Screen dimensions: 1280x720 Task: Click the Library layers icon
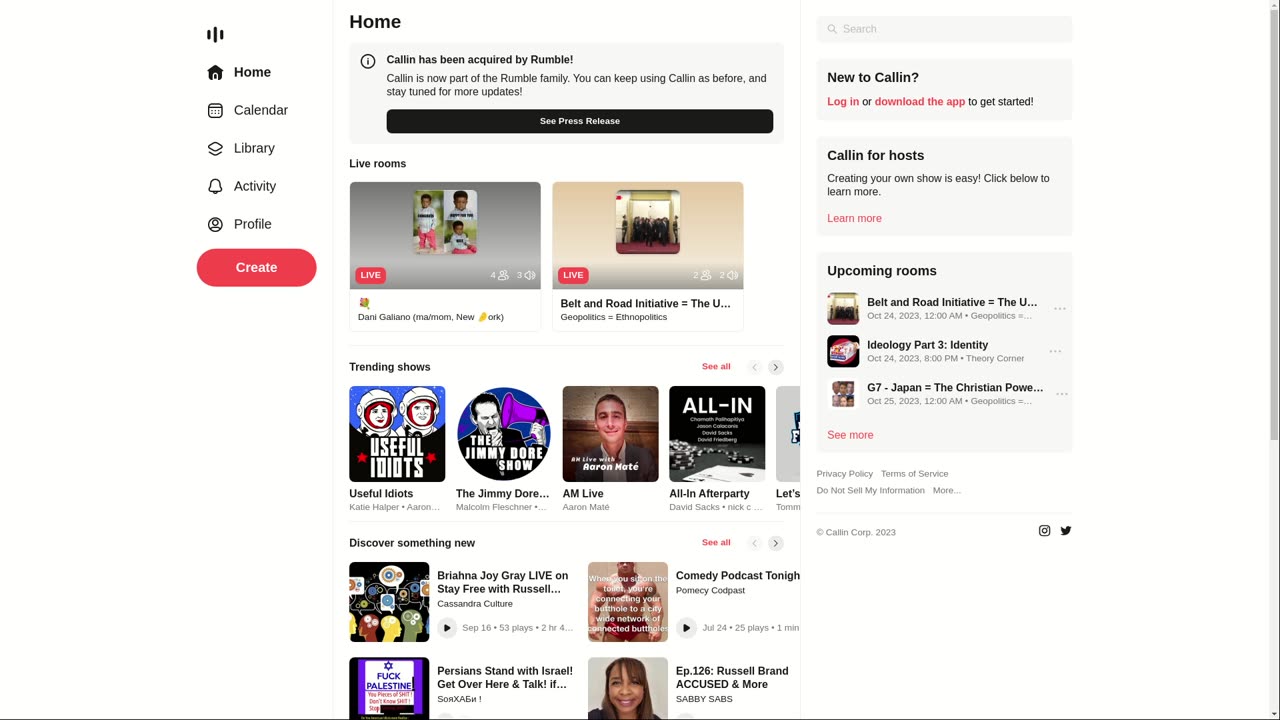[215, 148]
